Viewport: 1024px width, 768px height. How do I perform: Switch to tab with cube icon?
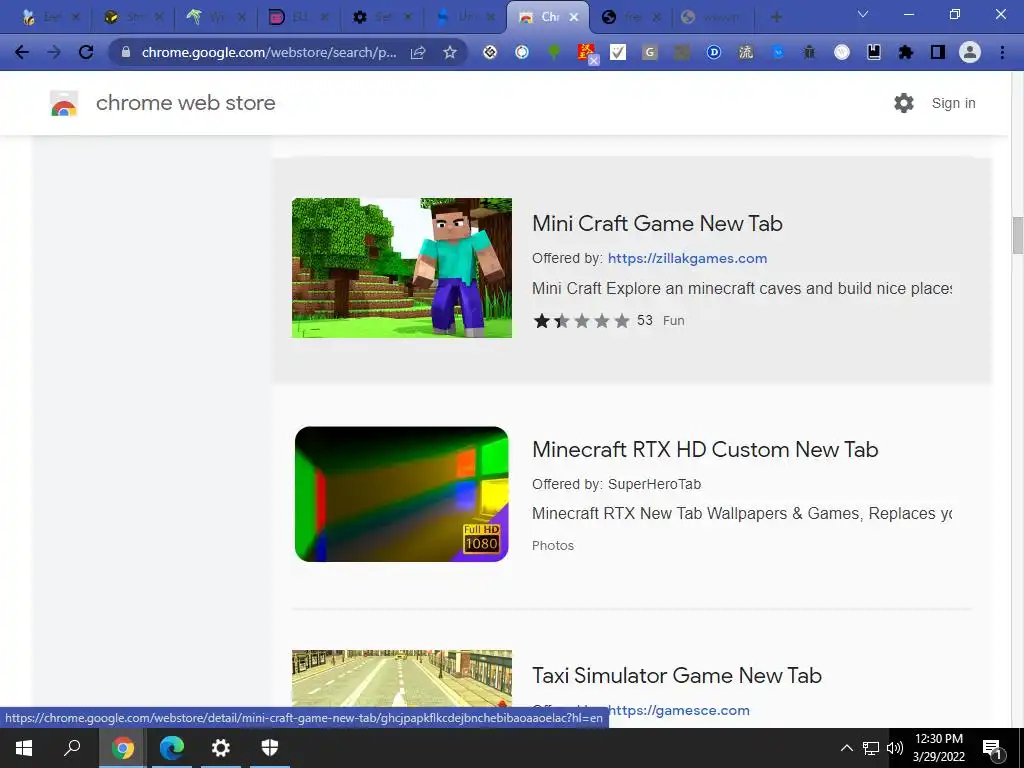(x=133, y=18)
